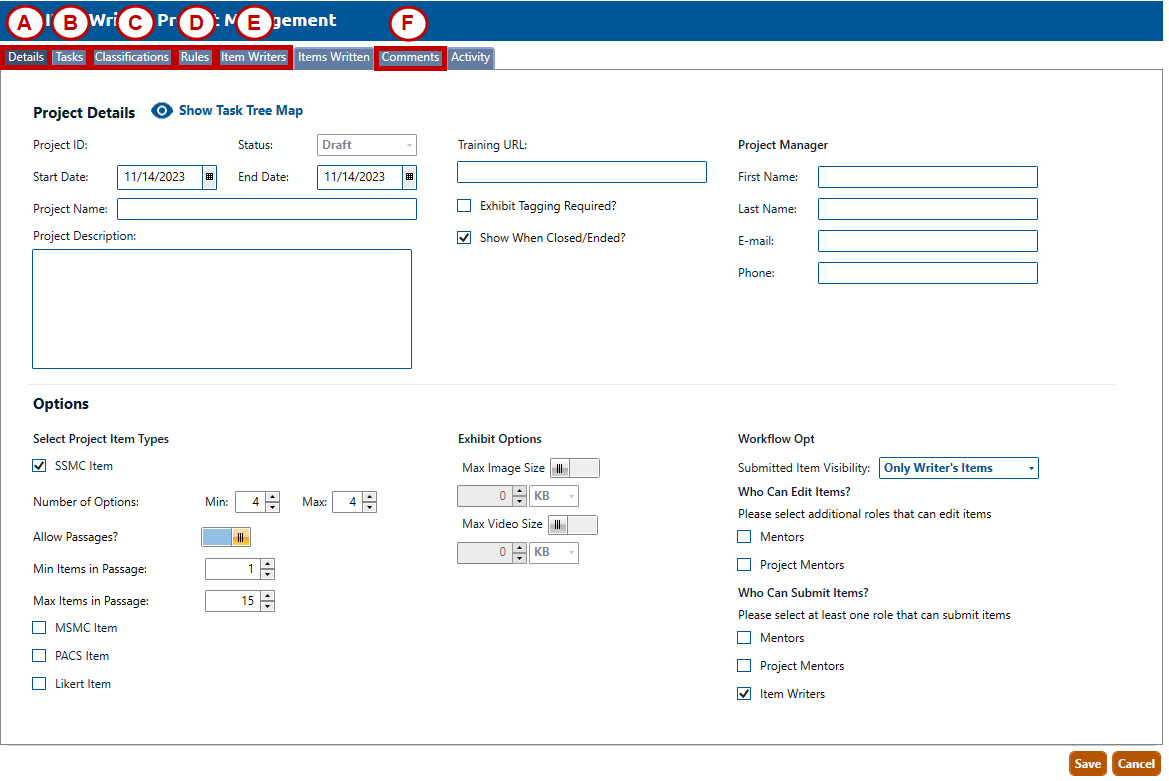
Task: Expand Submitted Item Visibility dropdown
Action: pos(1031,468)
